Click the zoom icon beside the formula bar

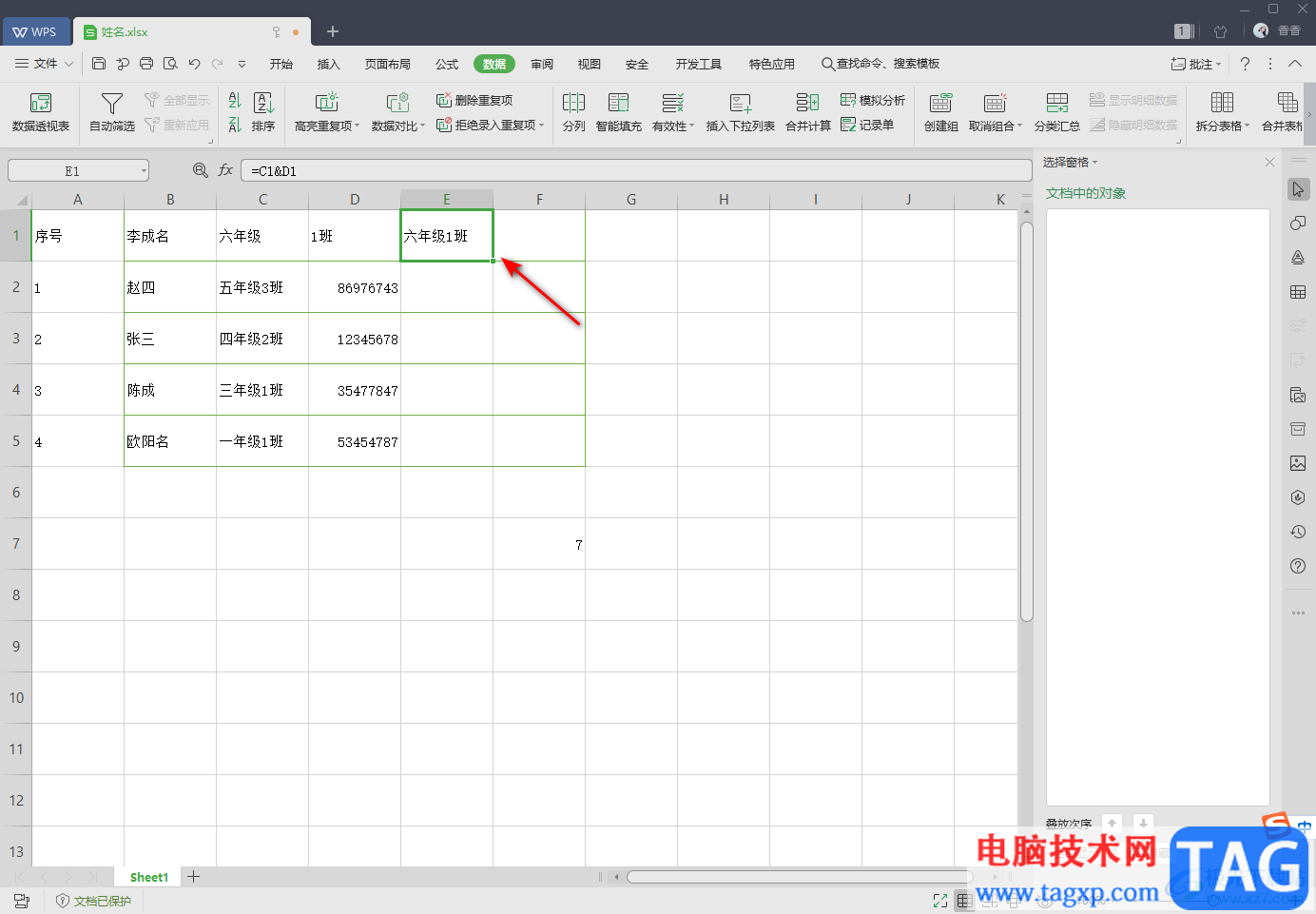point(200,170)
